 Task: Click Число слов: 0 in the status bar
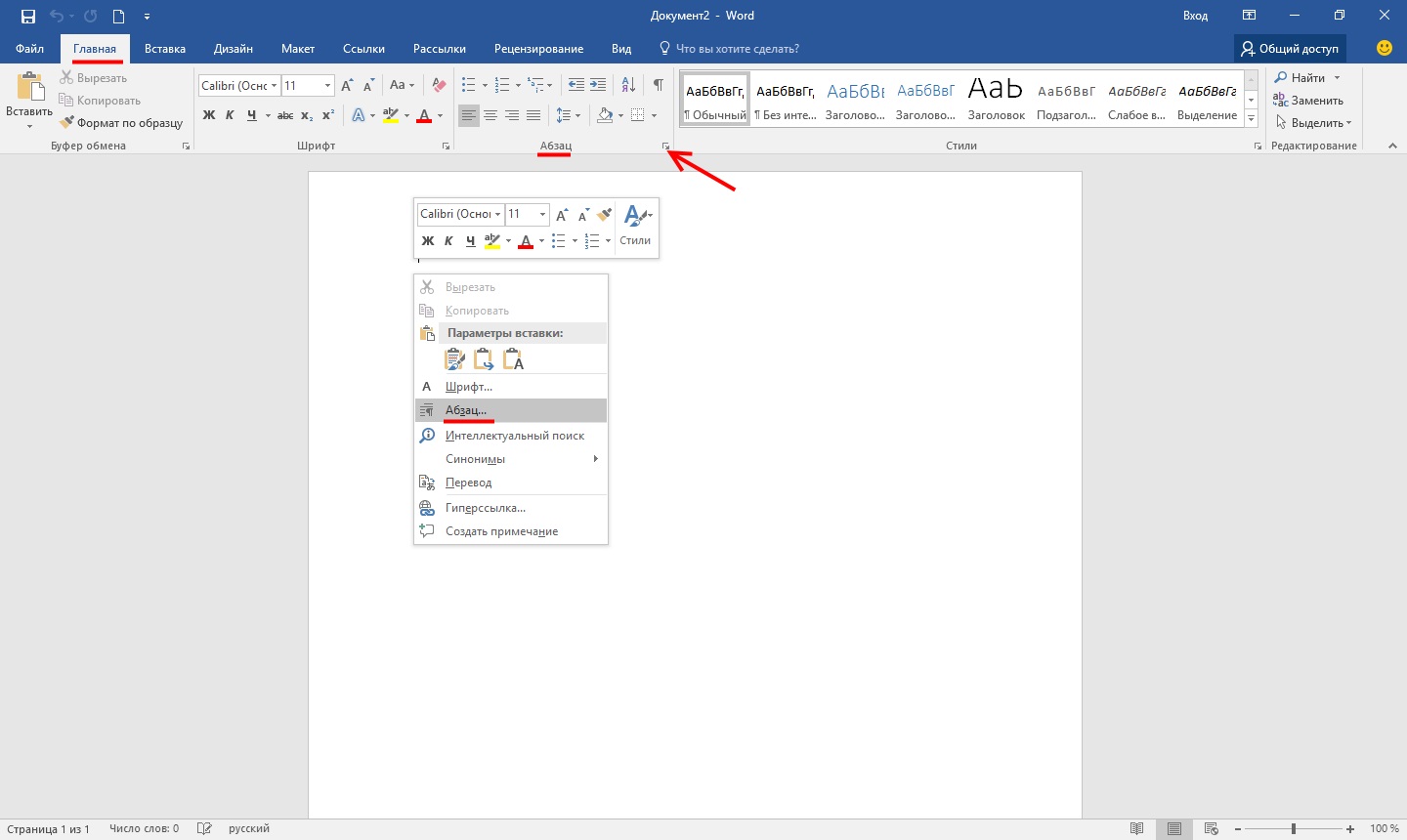(x=145, y=828)
